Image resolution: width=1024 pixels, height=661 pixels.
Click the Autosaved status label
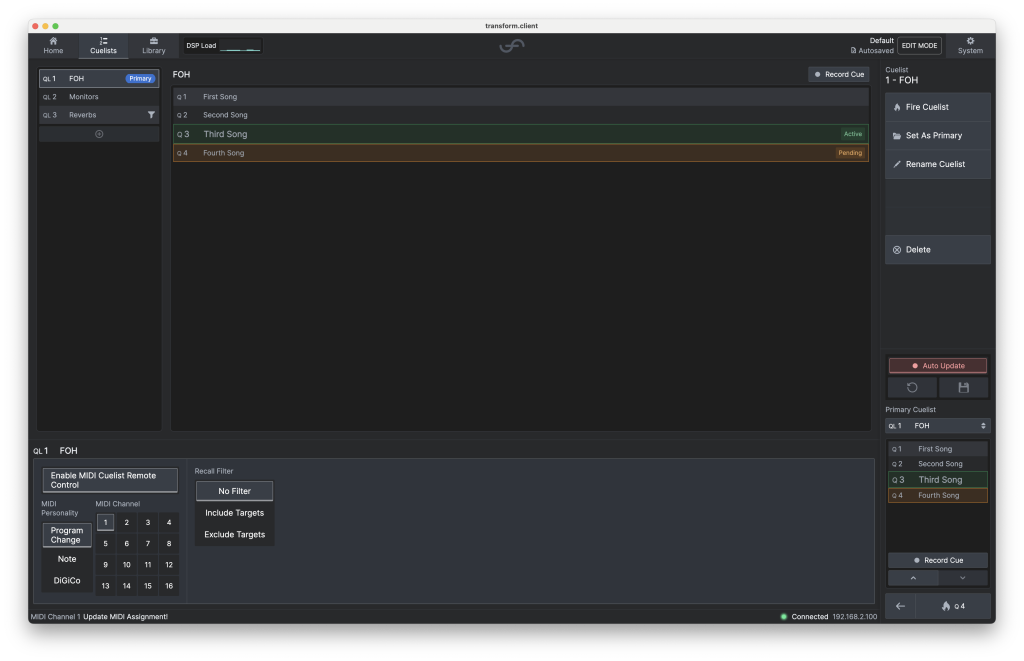tap(872, 51)
